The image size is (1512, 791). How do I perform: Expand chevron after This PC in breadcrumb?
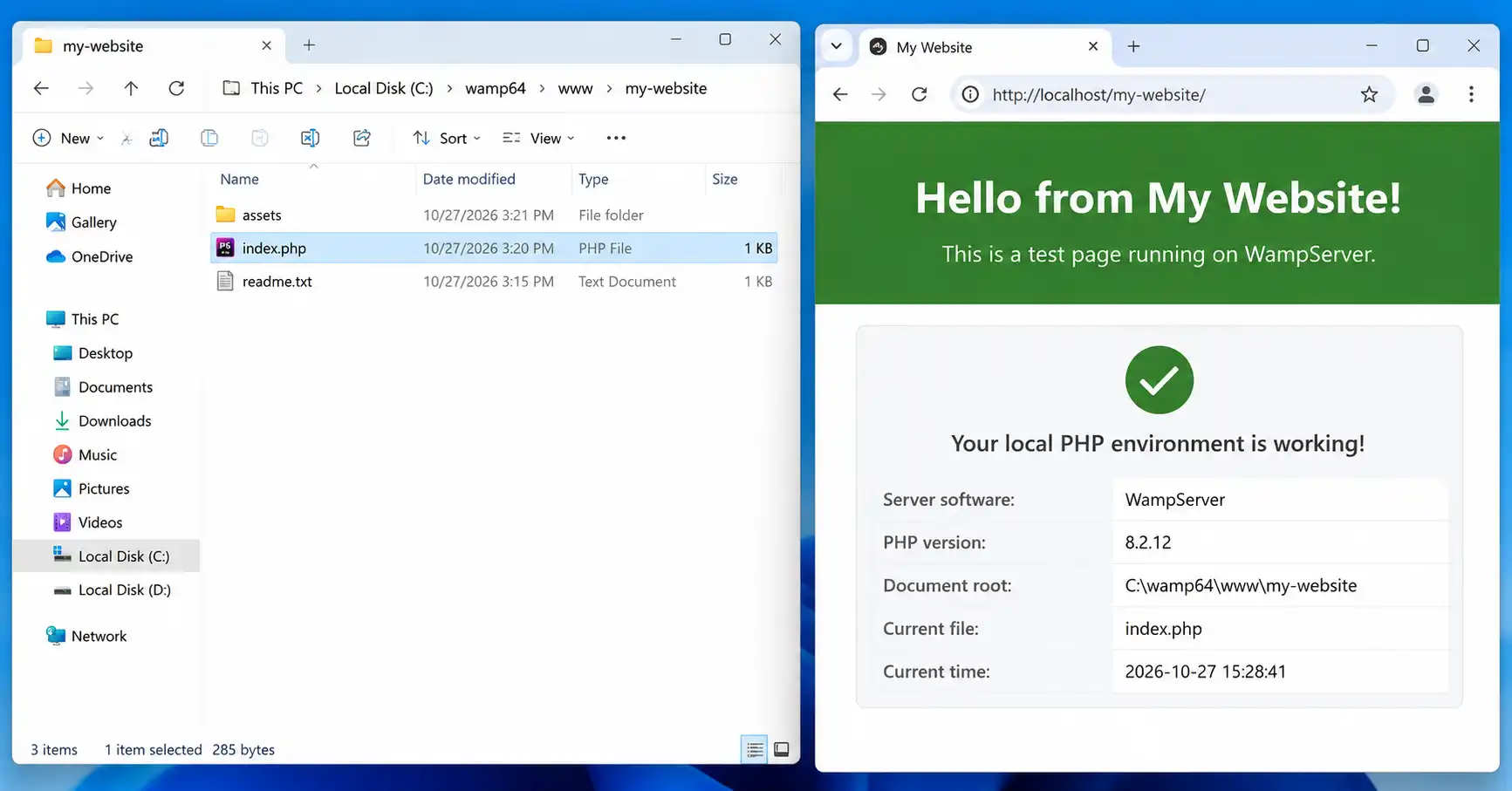[x=318, y=88]
